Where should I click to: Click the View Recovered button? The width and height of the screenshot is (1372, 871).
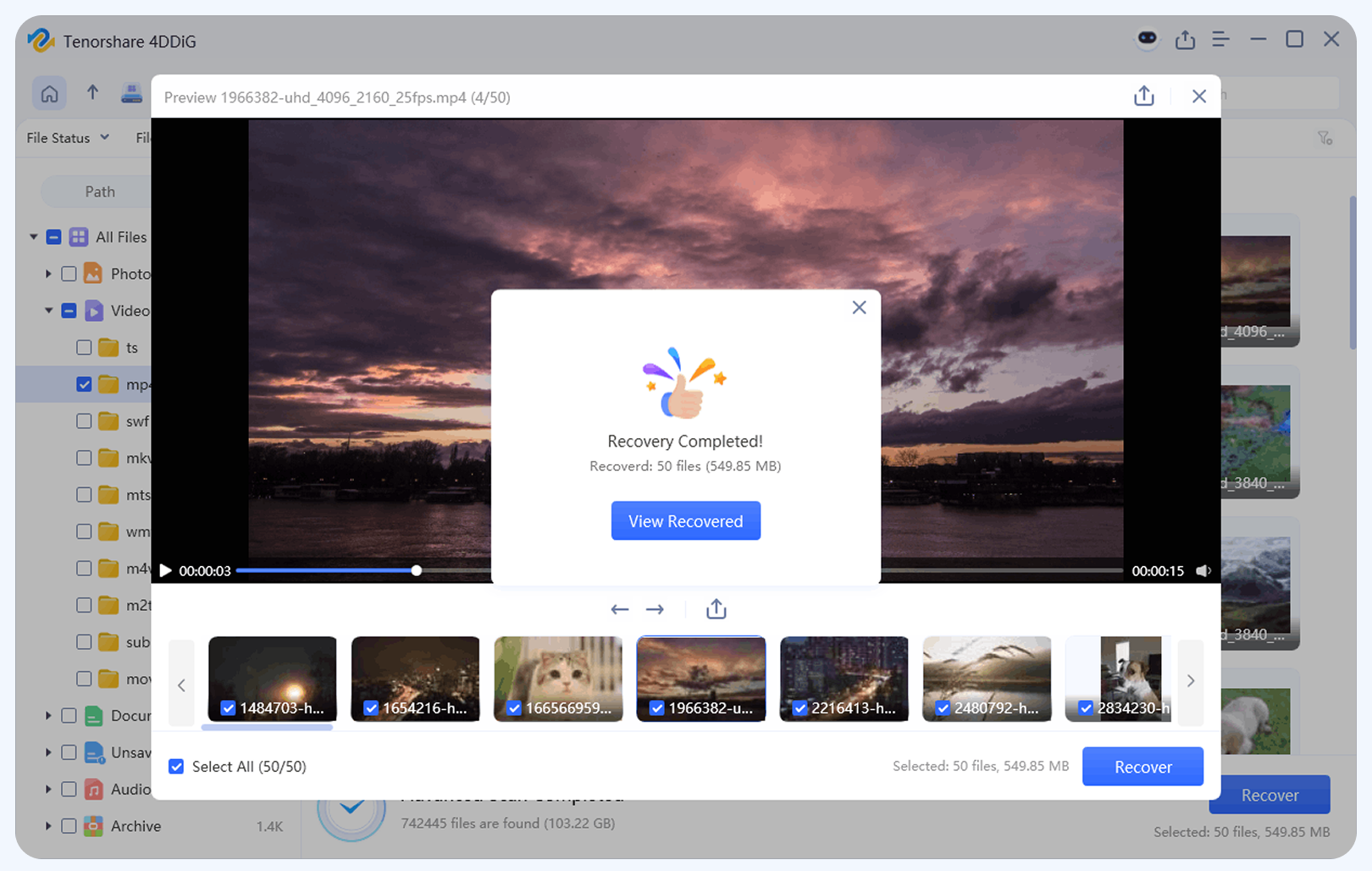pyautogui.click(x=685, y=520)
